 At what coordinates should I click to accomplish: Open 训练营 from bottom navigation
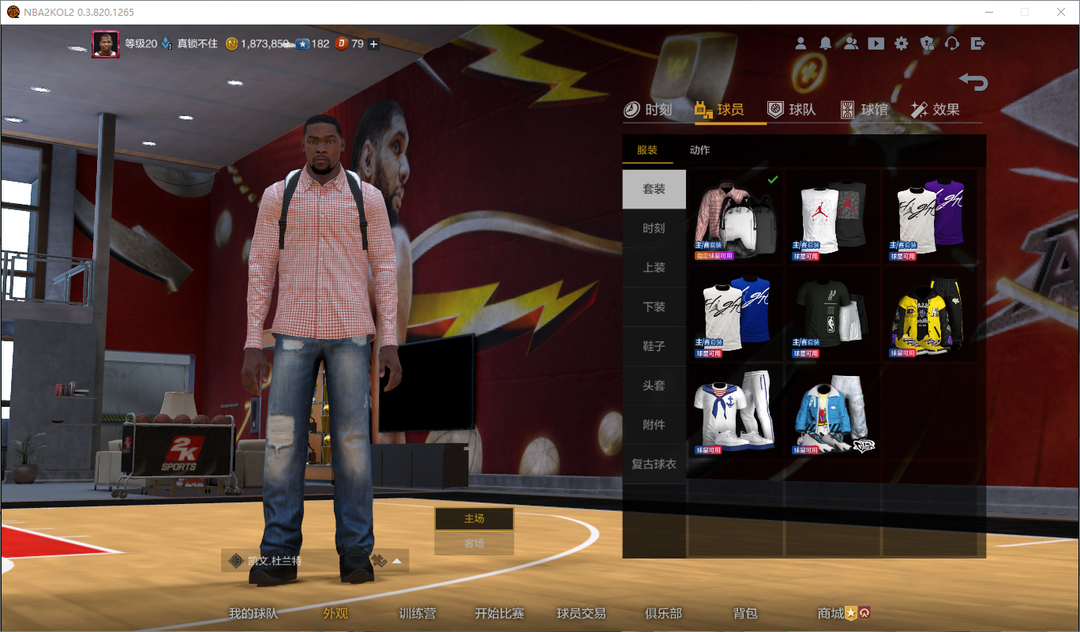417,613
